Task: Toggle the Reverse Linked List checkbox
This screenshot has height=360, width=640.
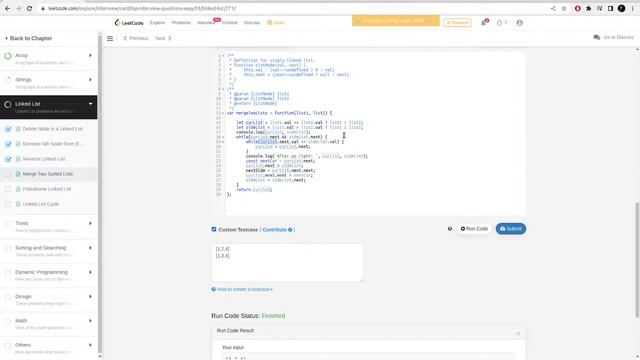Action: (x=8, y=159)
